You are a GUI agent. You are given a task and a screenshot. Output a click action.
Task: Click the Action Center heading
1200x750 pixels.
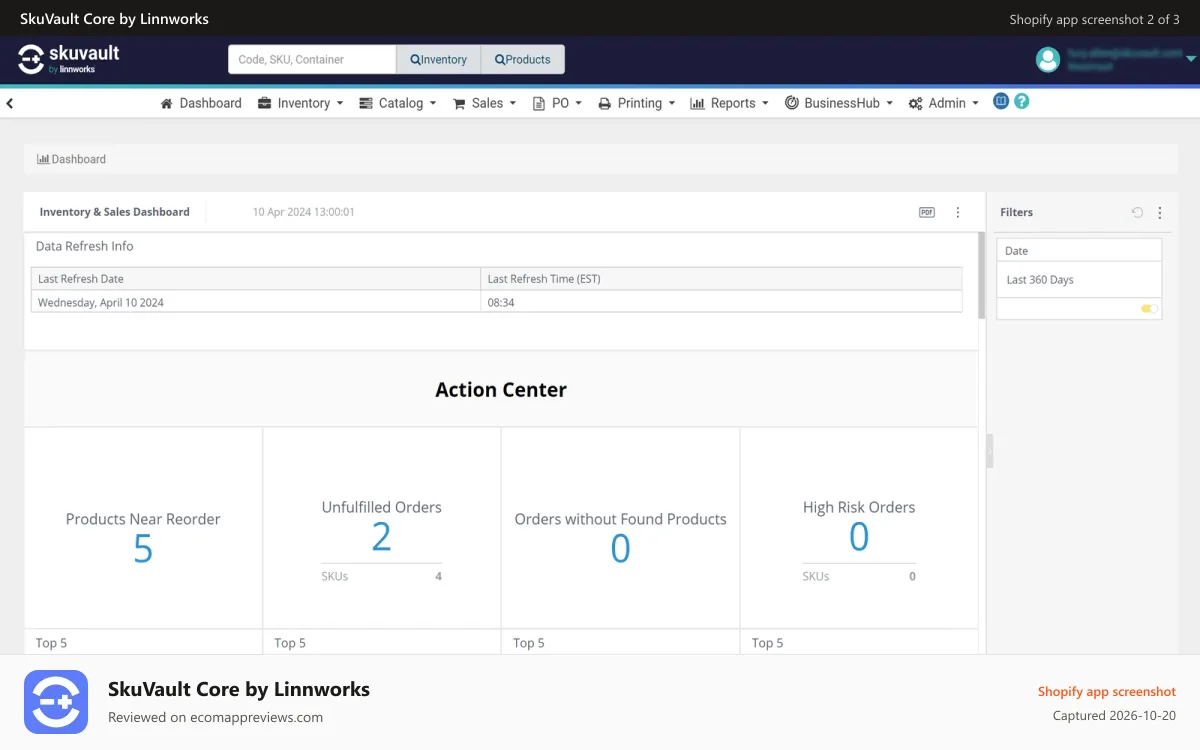pos(501,390)
